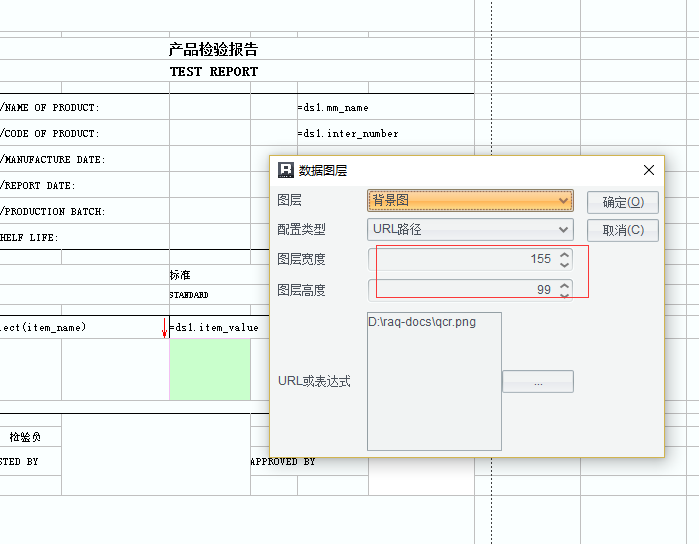Select the green highlighted cell
699x544 pixels.
(x=210, y=369)
